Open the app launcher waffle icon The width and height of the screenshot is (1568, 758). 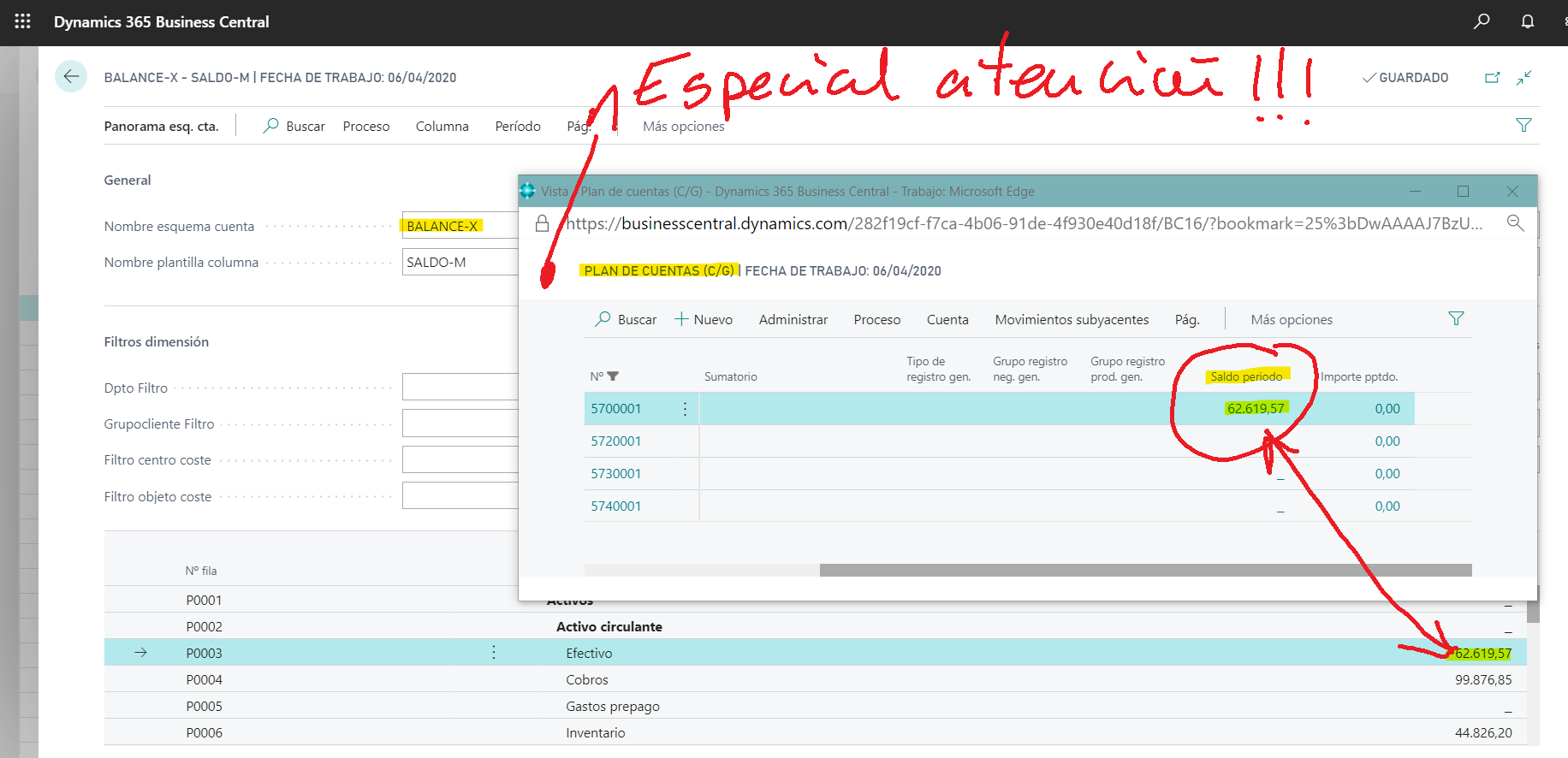coord(23,21)
